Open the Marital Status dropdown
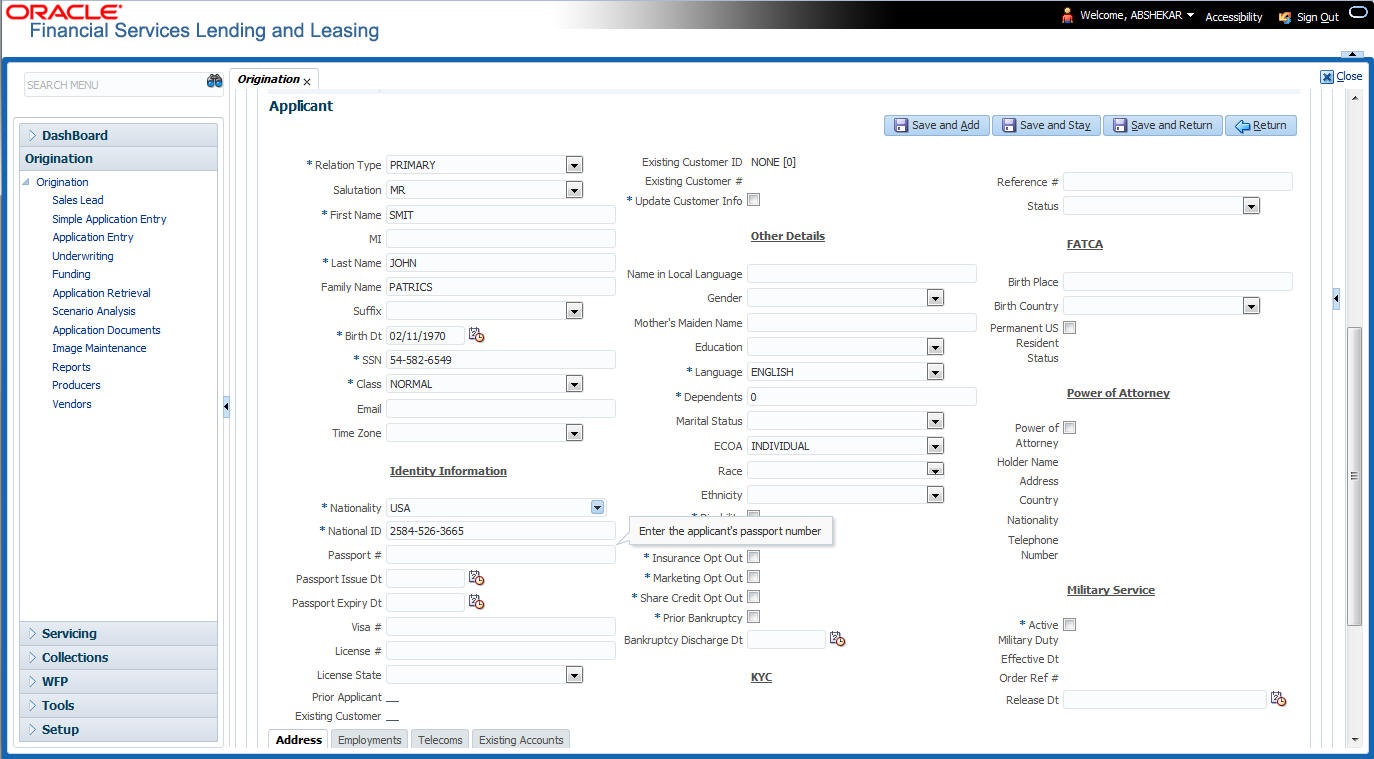Image resolution: width=1374 pixels, height=759 pixels. pyautogui.click(x=935, y=421)
